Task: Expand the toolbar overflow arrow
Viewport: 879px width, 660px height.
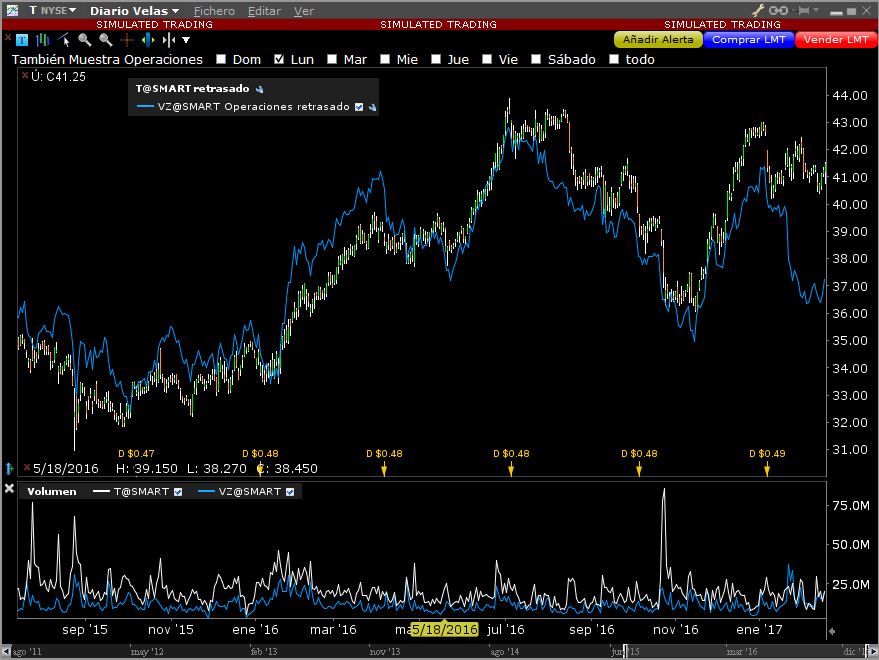Action: coord(186,40)
